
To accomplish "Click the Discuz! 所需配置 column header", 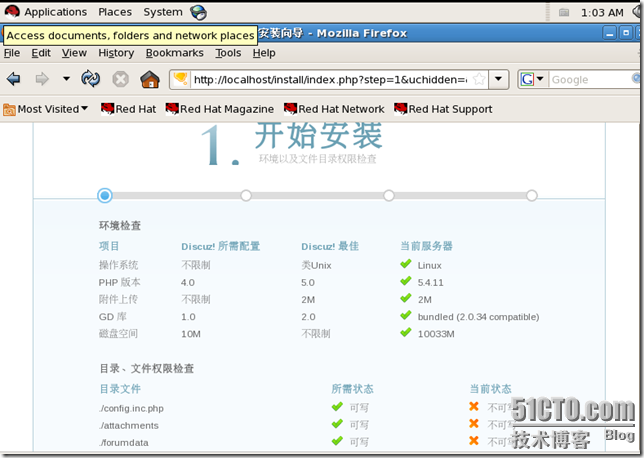I will pos(221,246).
